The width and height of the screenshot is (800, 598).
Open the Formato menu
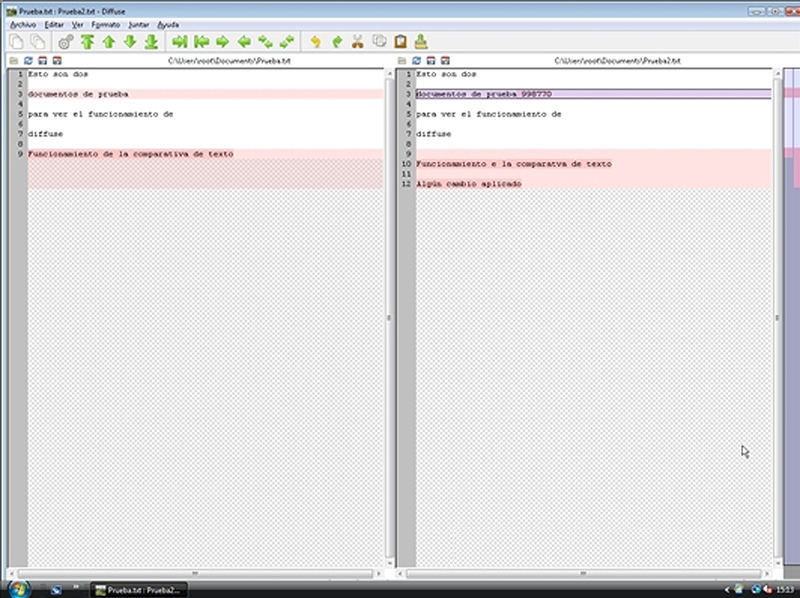click(106, 24)
